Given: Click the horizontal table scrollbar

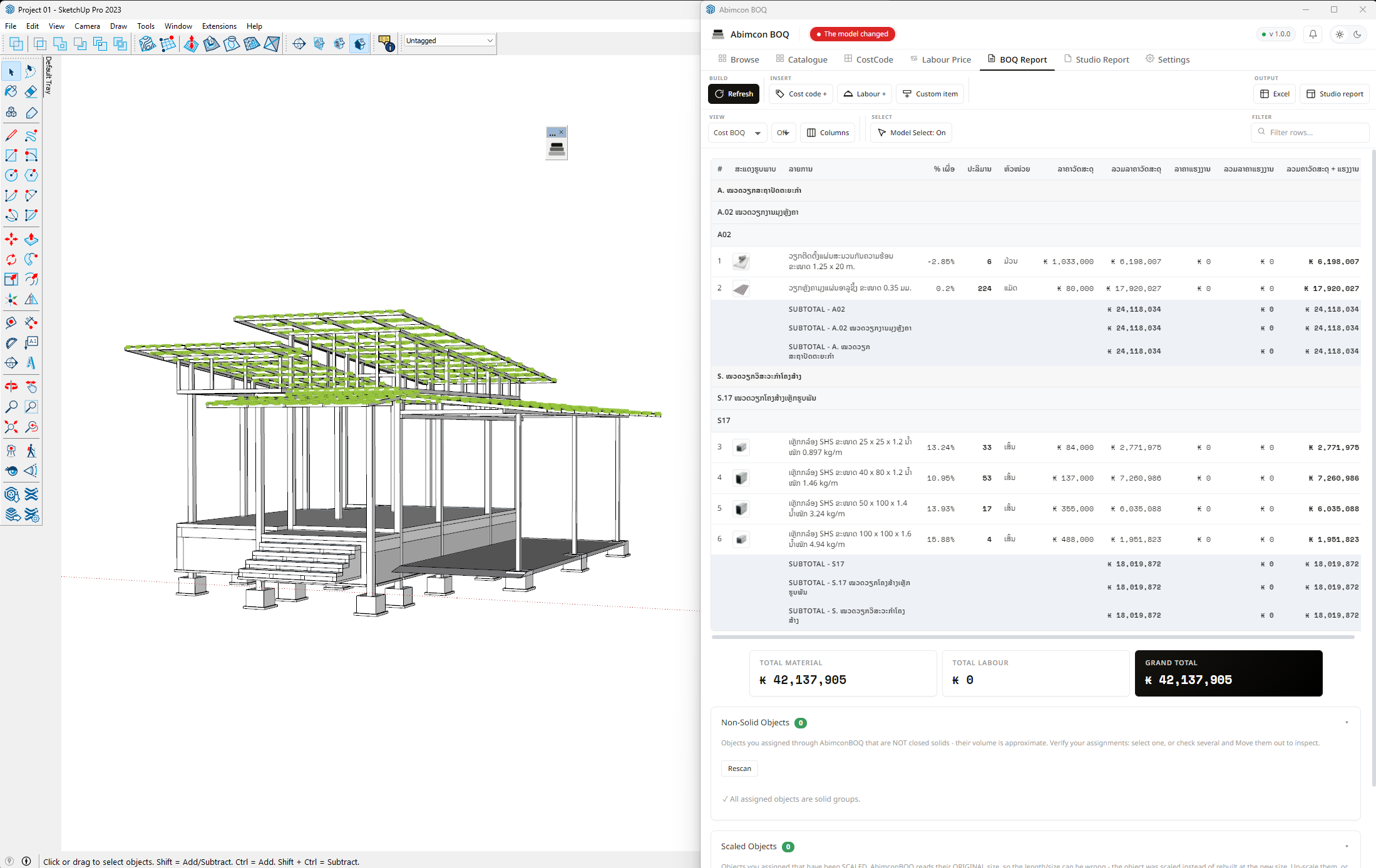Looking at the screenshot, I should (x=1033, y=637).
